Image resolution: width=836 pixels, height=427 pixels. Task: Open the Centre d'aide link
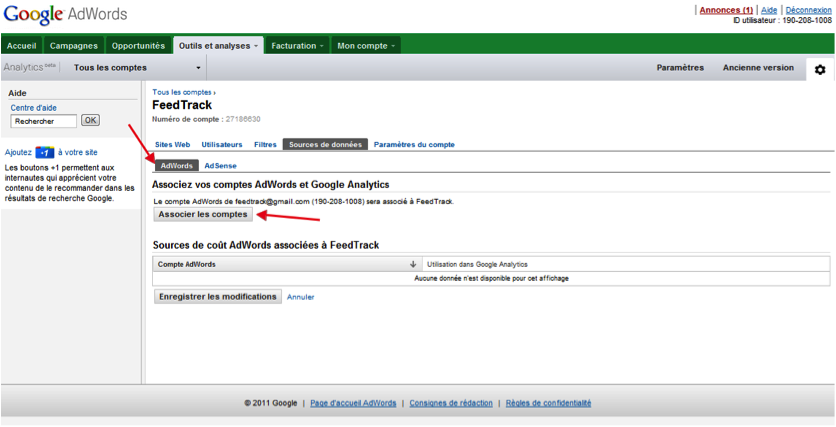(34, 108)
